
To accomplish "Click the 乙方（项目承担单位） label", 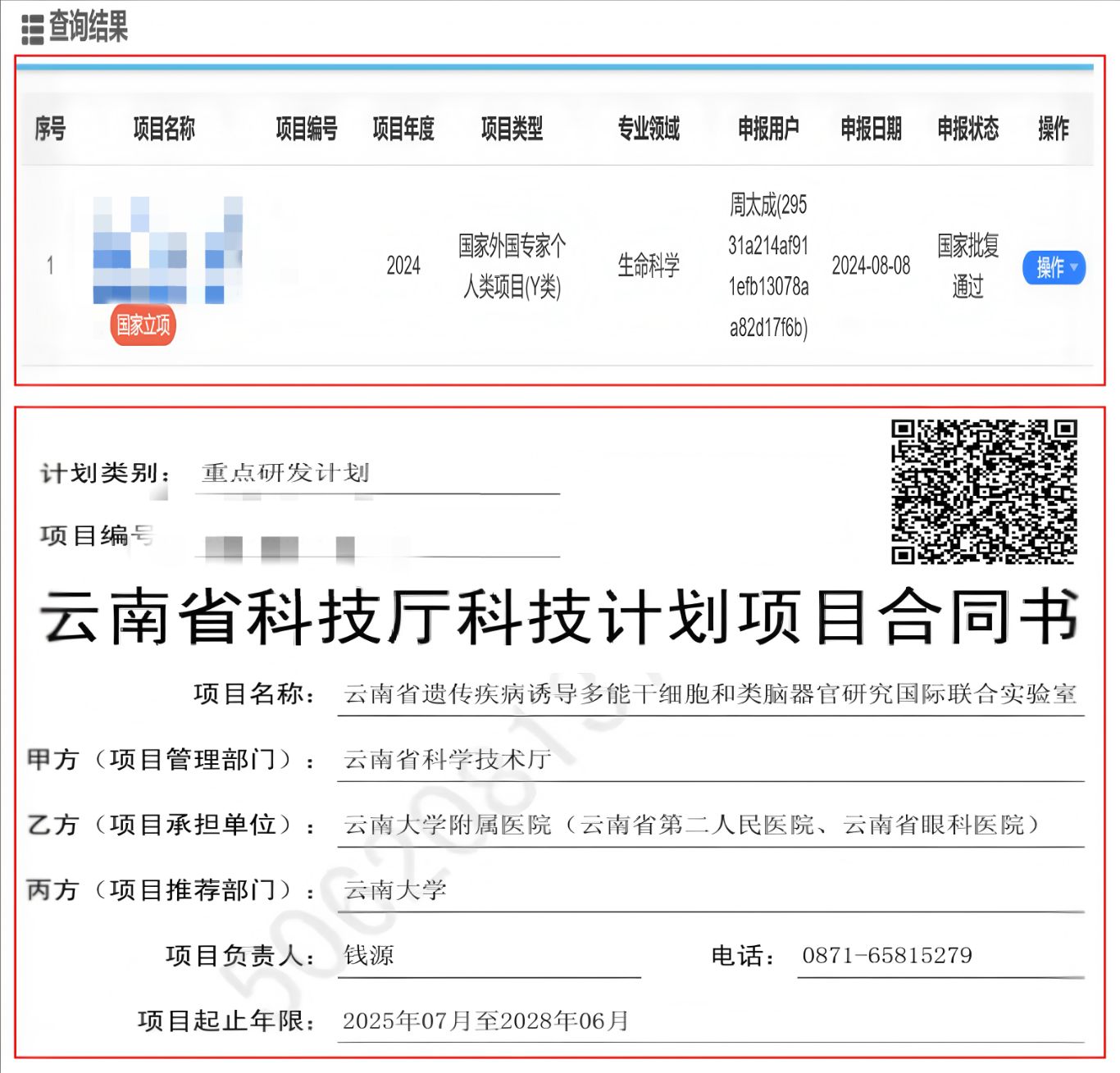I will (x=171, y=825).
